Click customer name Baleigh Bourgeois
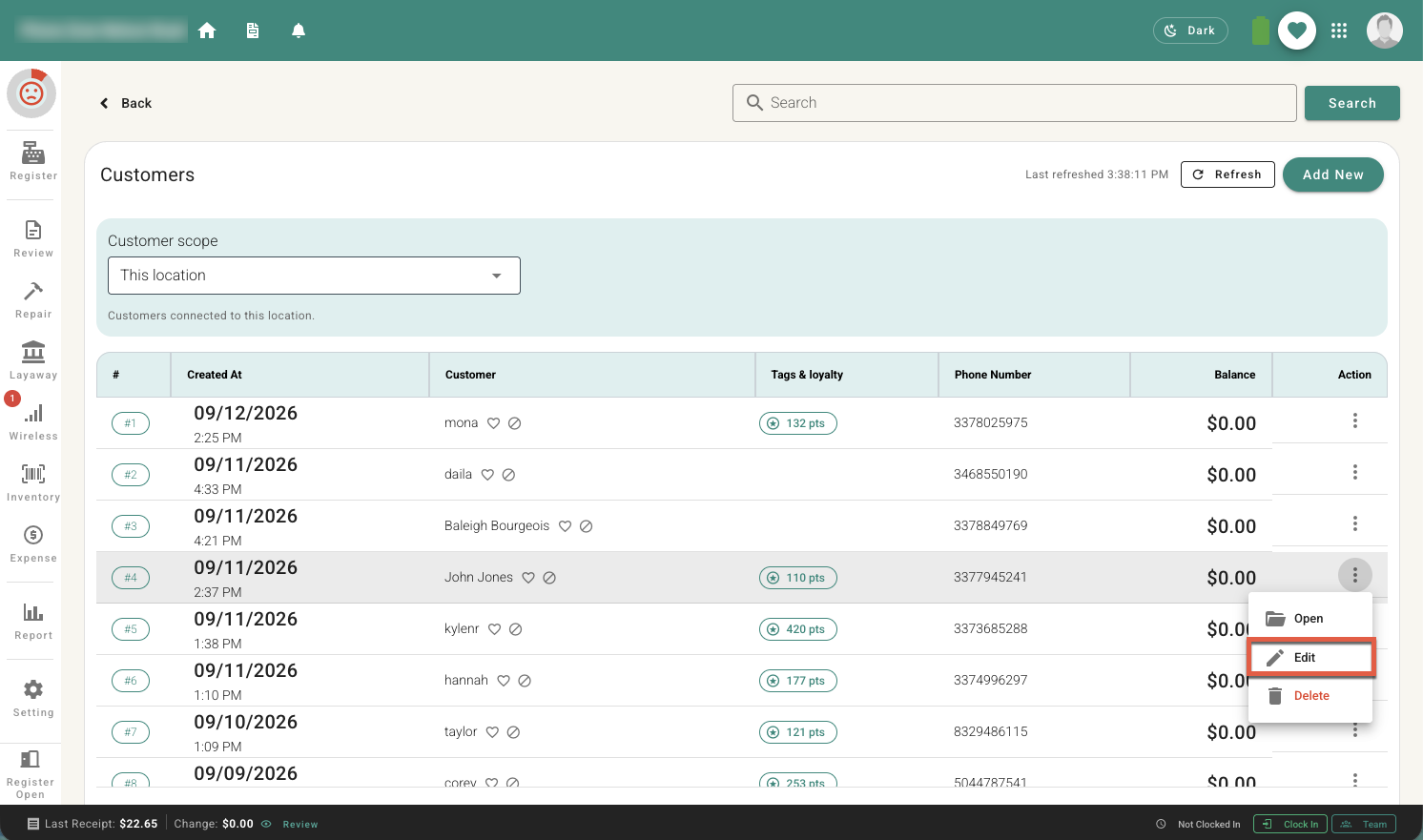This screenshot has width=1423, height=840. 497,525
